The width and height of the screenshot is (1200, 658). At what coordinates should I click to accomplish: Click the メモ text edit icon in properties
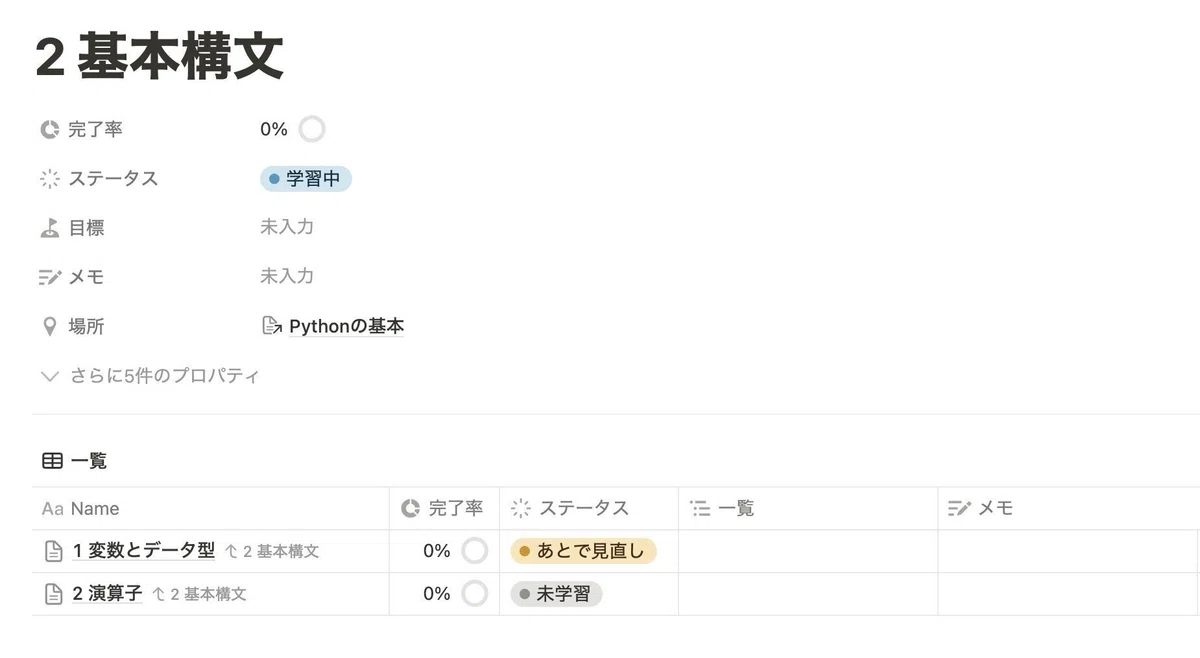coord(49,277)
